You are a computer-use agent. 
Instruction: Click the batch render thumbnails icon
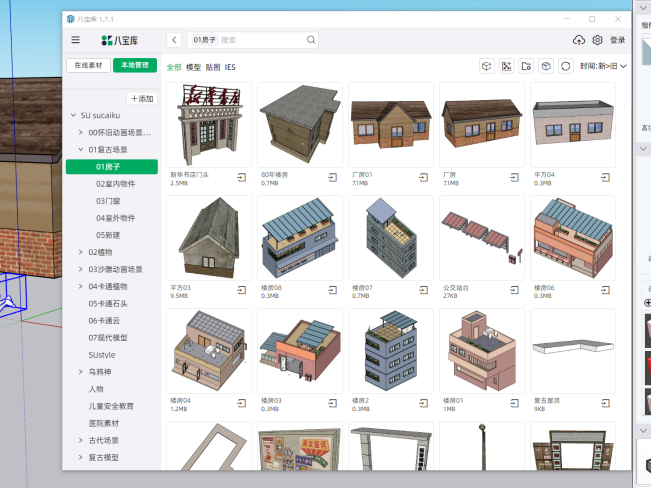(507, 66)
